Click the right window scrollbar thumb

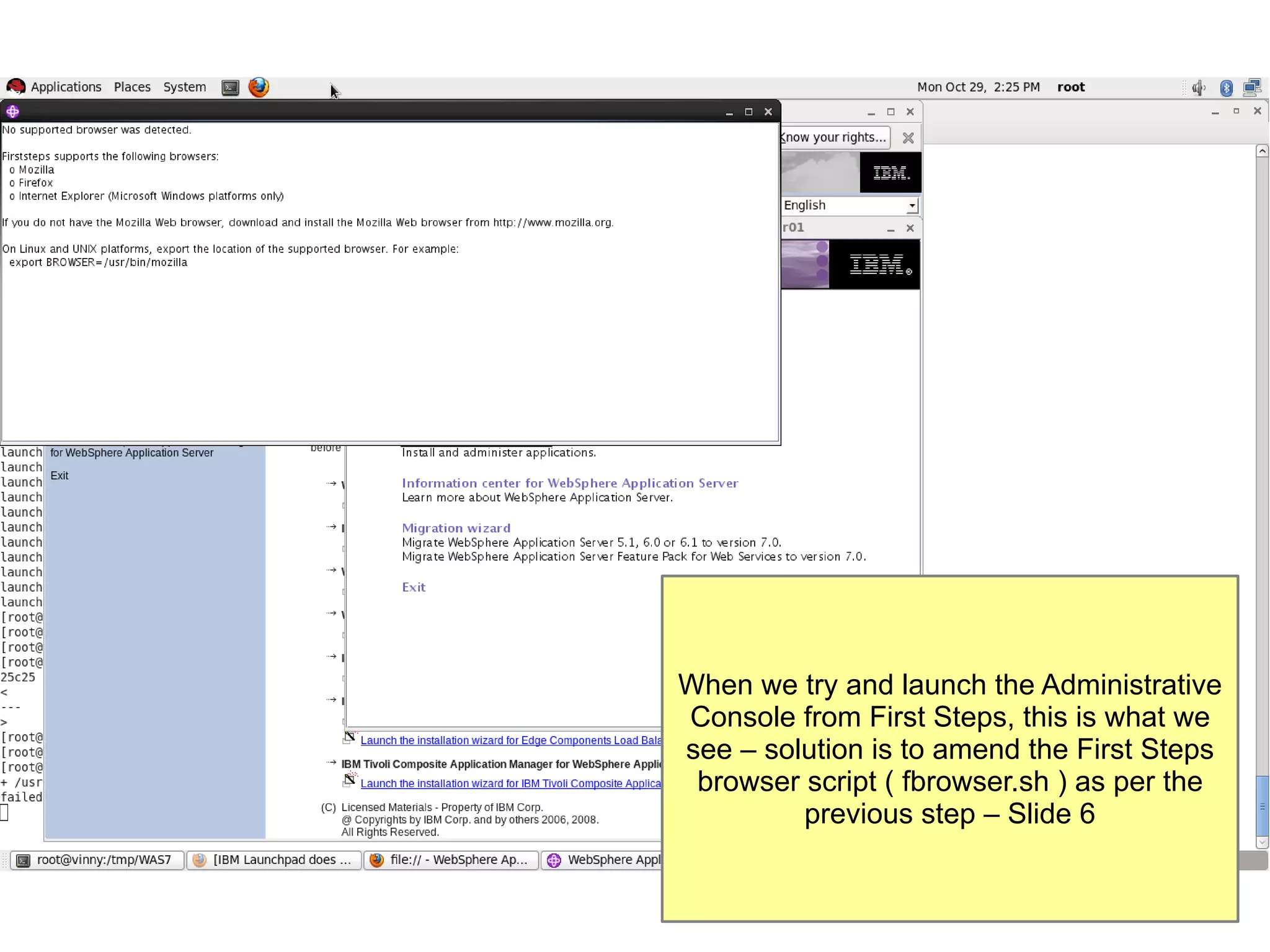pos(1262,806)
